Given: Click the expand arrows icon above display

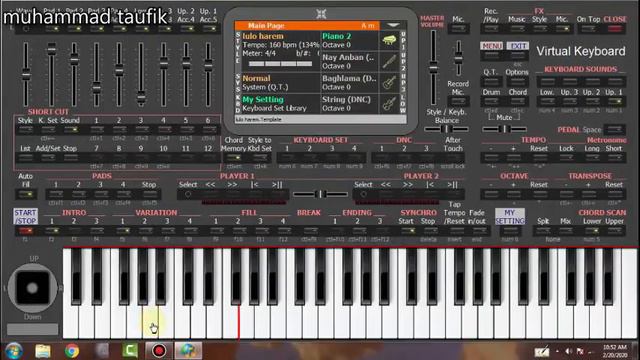Looking at the screenshot, I should point(321,14).
